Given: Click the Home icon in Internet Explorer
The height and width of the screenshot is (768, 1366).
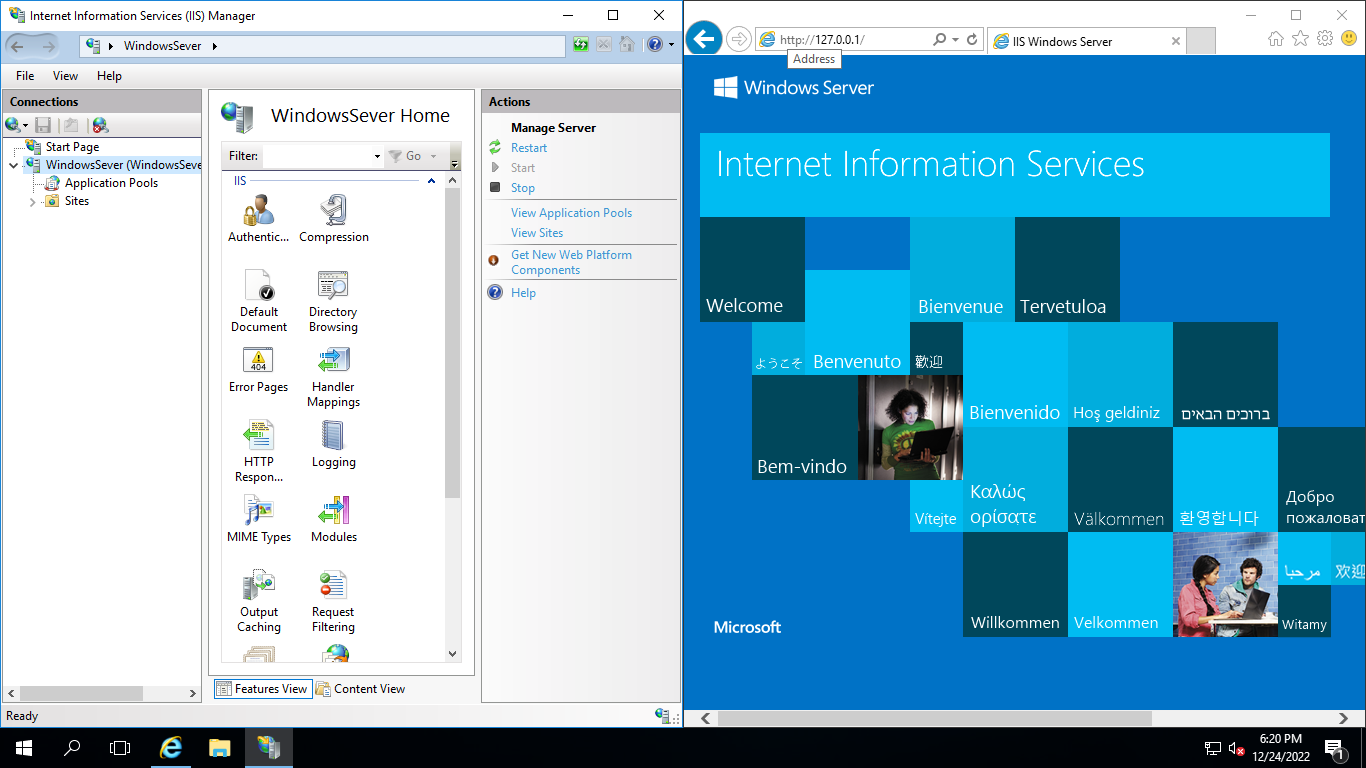Looking at the screenshot, I should click(x=1275, y=38).
